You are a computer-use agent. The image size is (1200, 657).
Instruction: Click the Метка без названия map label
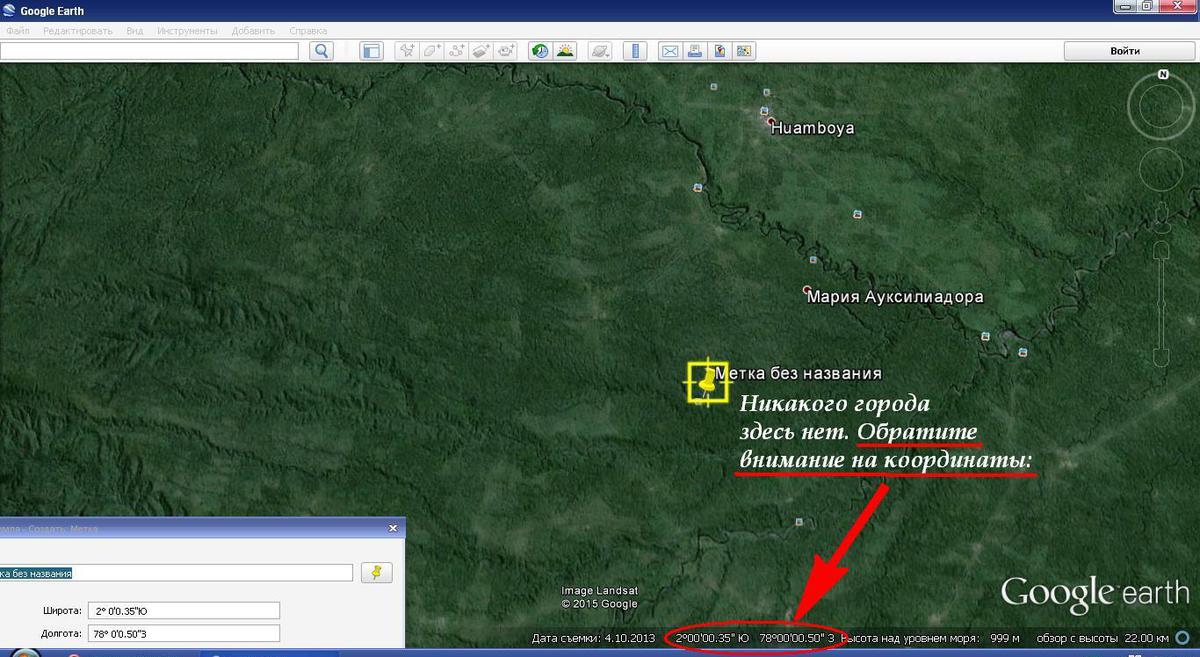click(798, 373)
